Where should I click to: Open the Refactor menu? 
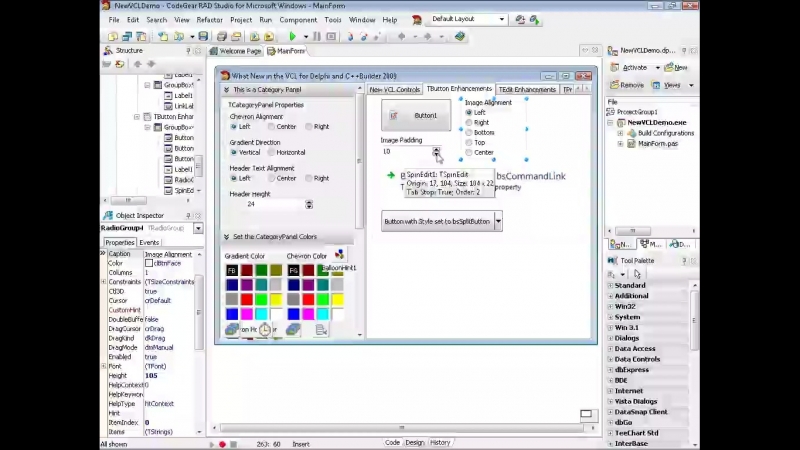(x=210, y=20)
